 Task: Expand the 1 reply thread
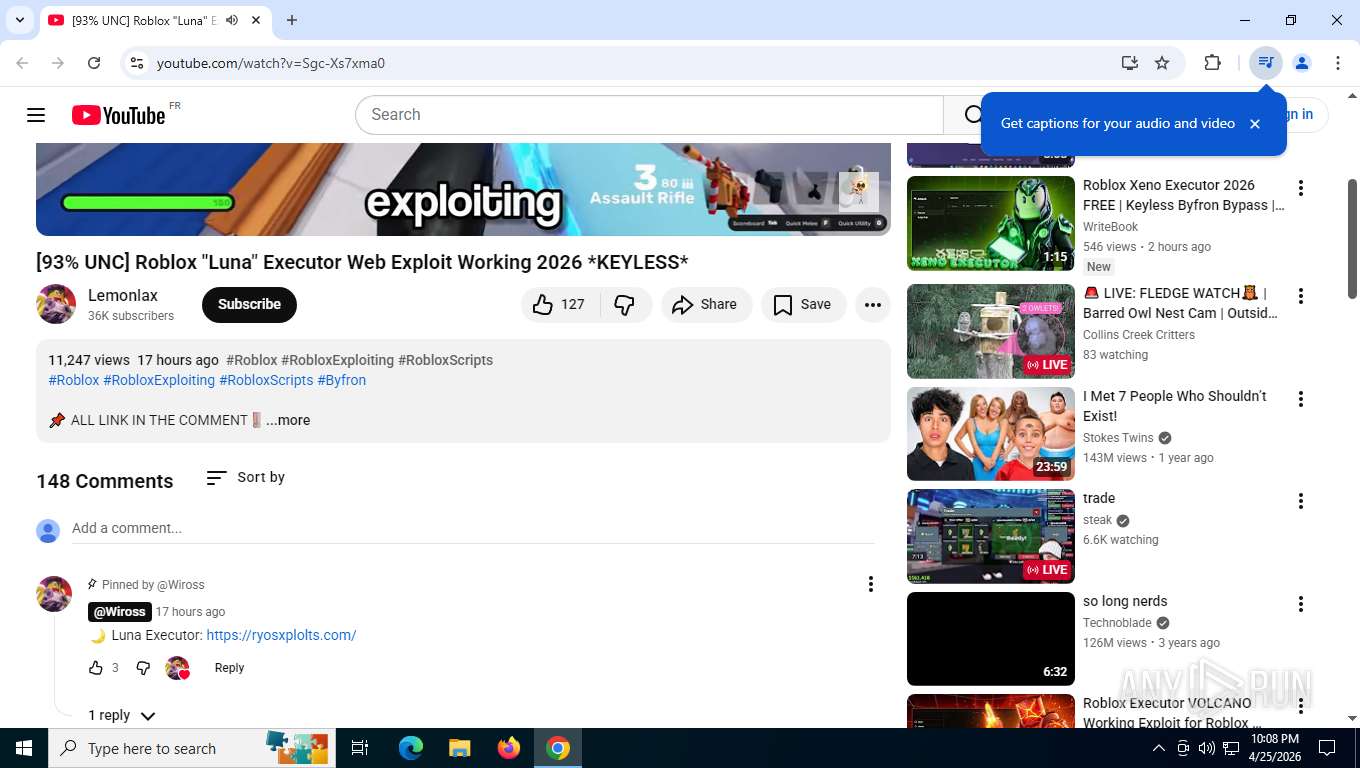(x=122, y=715)
